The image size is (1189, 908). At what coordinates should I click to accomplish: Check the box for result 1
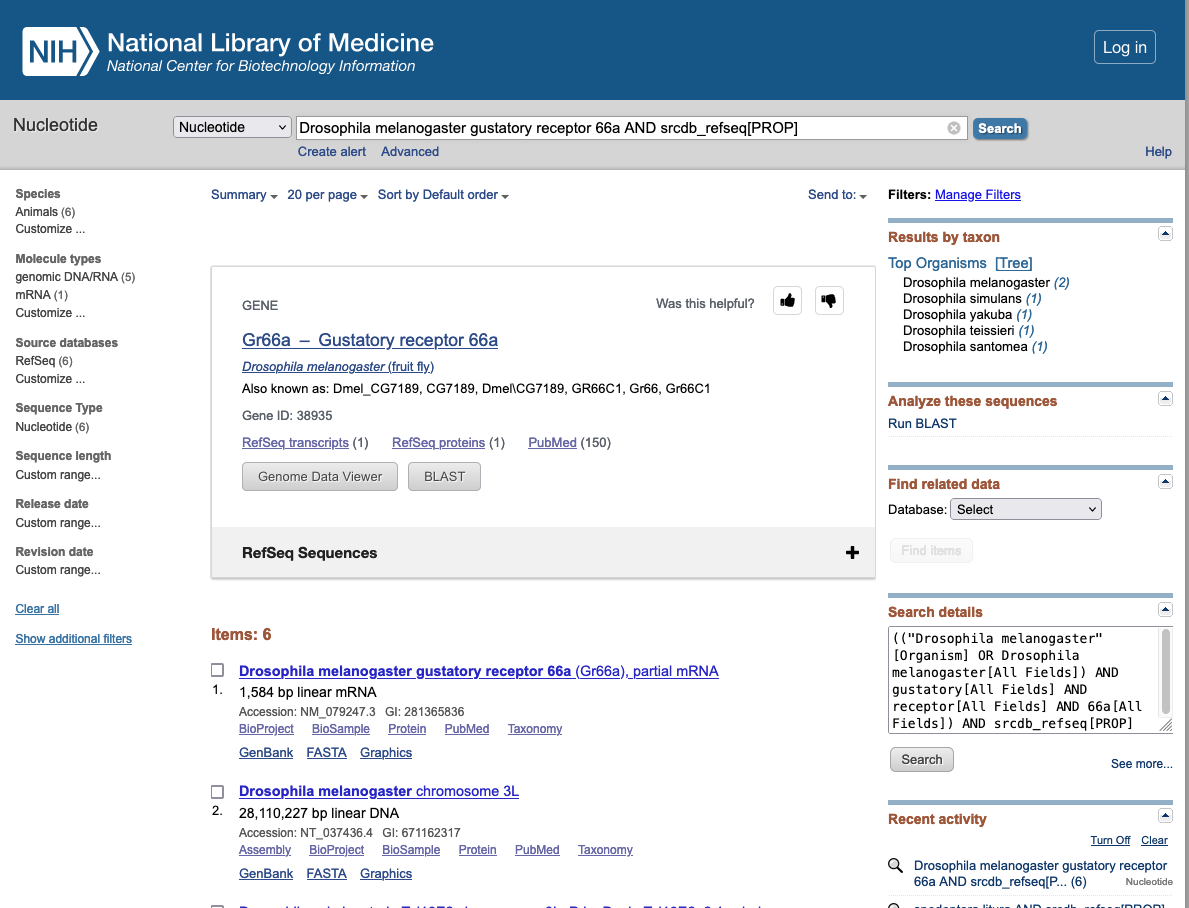click(218, 670)
